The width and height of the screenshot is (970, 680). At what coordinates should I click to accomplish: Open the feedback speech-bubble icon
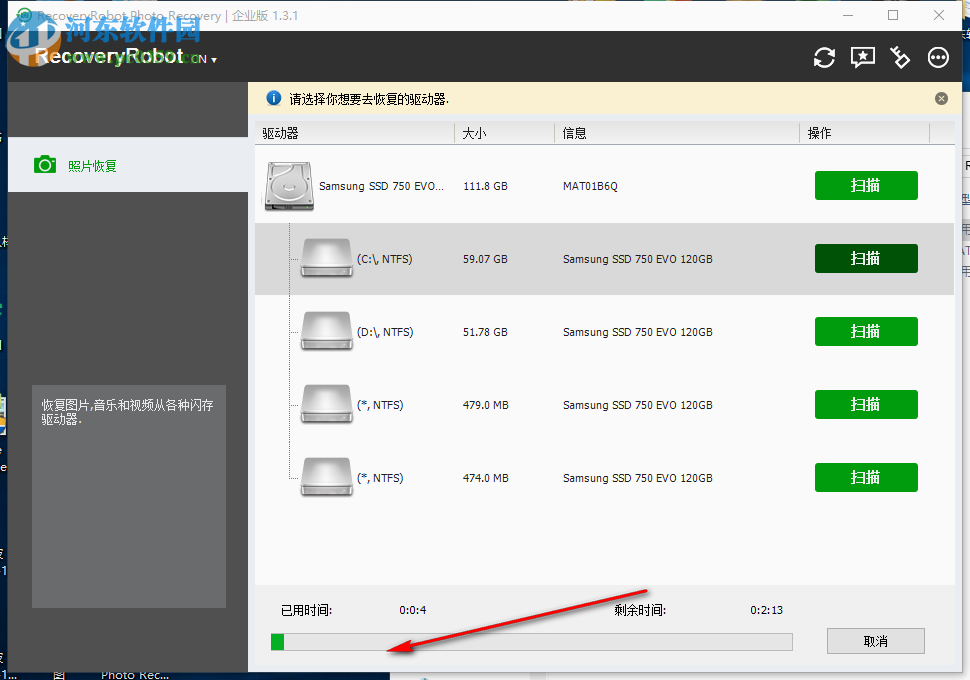point(861,57)
